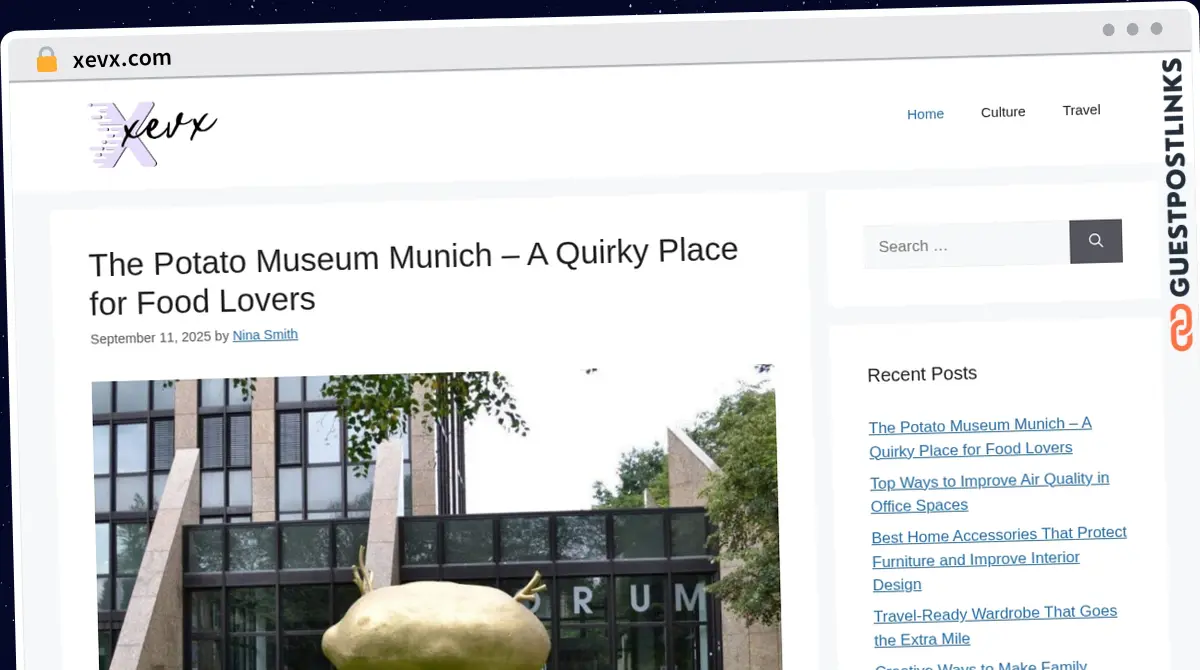Open the xevx site logo
The height and width of the screenshot is (670, 1200).
(x=152, y=133)
